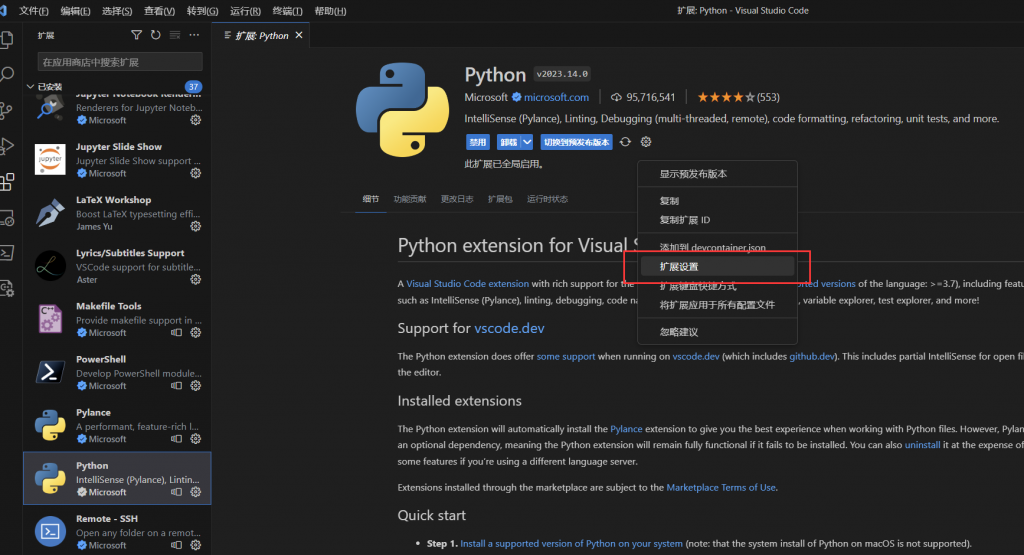The image size is (1024, 555).
Task: Clear the extensions search results icon
Action: coord(175,35)
